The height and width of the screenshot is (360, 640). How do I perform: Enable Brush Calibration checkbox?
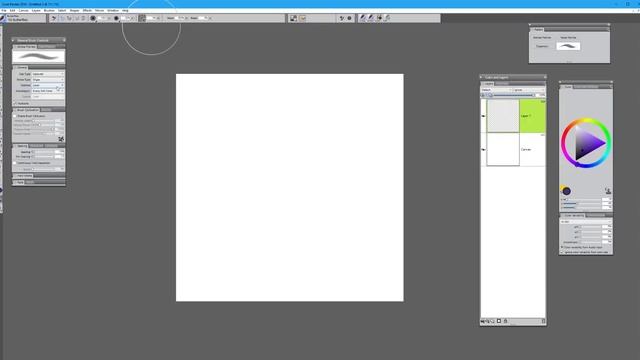pos(15,116)
